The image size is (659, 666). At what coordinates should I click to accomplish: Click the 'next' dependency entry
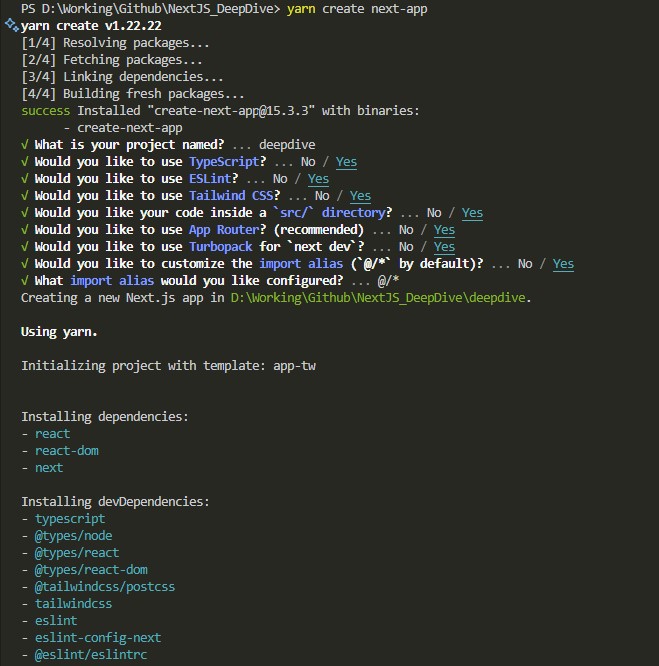[x=49, y=468]
